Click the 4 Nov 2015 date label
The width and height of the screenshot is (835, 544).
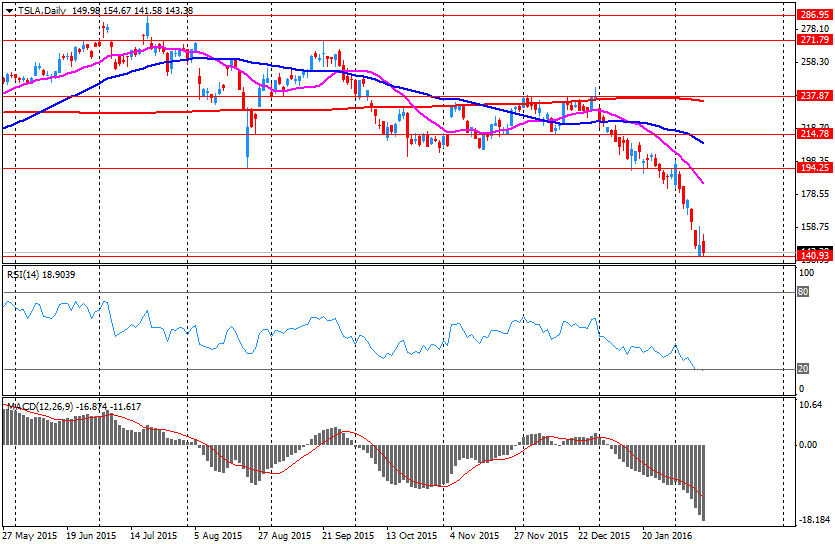[x=476, y=534]
